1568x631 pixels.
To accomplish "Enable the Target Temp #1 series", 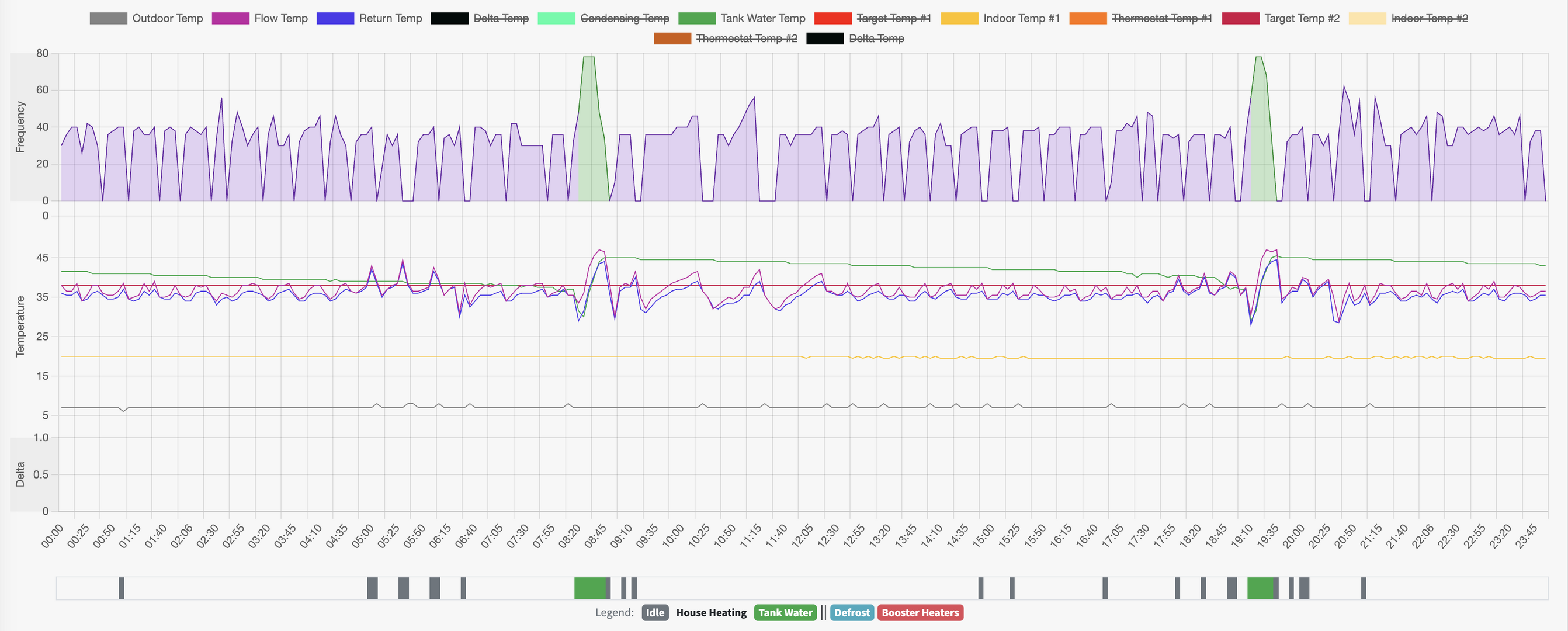I will pyautogui.click(x=893, y=18).
